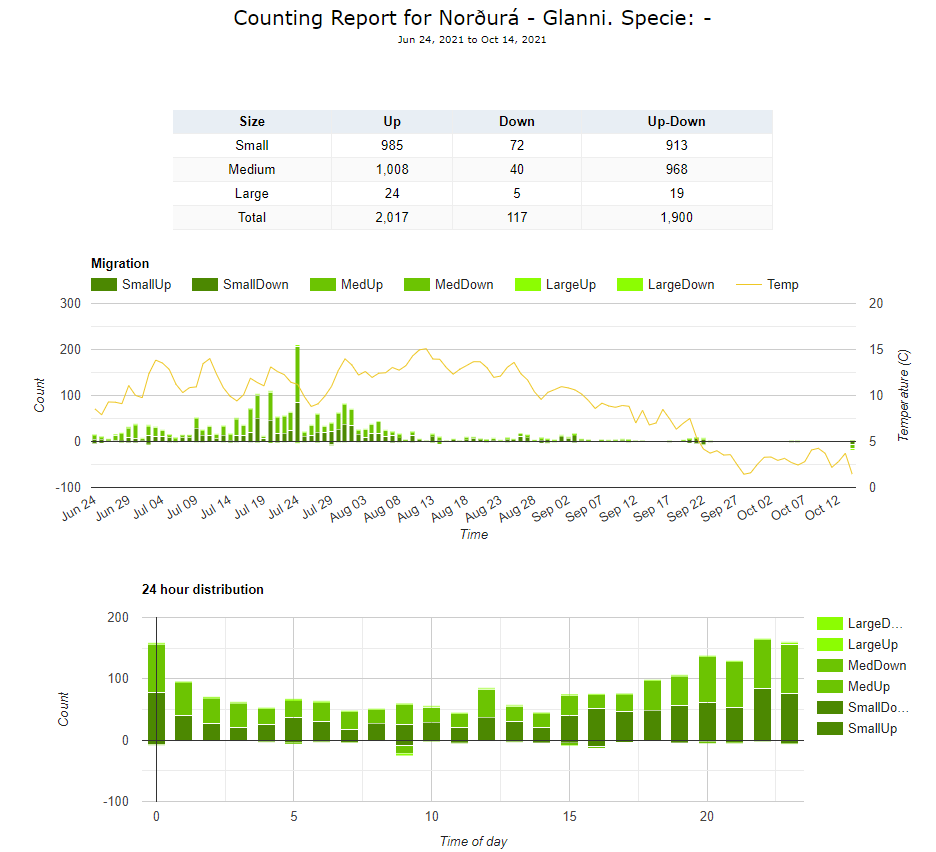Click the Migration chart title
This screenshot has width=936, height=852.
(120, 263)
